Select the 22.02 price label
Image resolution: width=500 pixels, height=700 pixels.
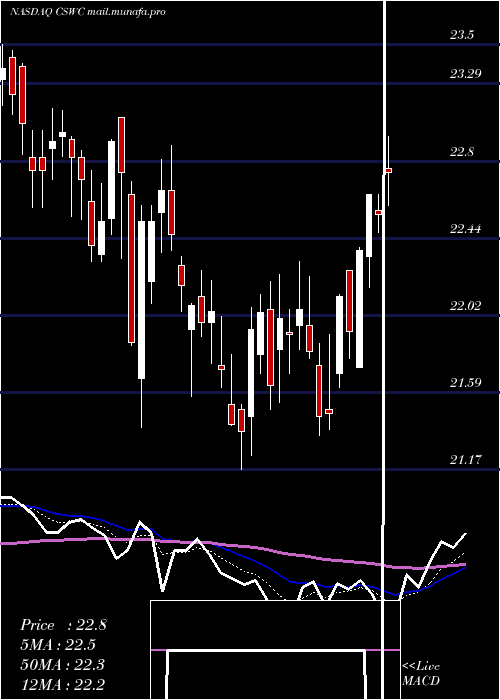(465, 306)
